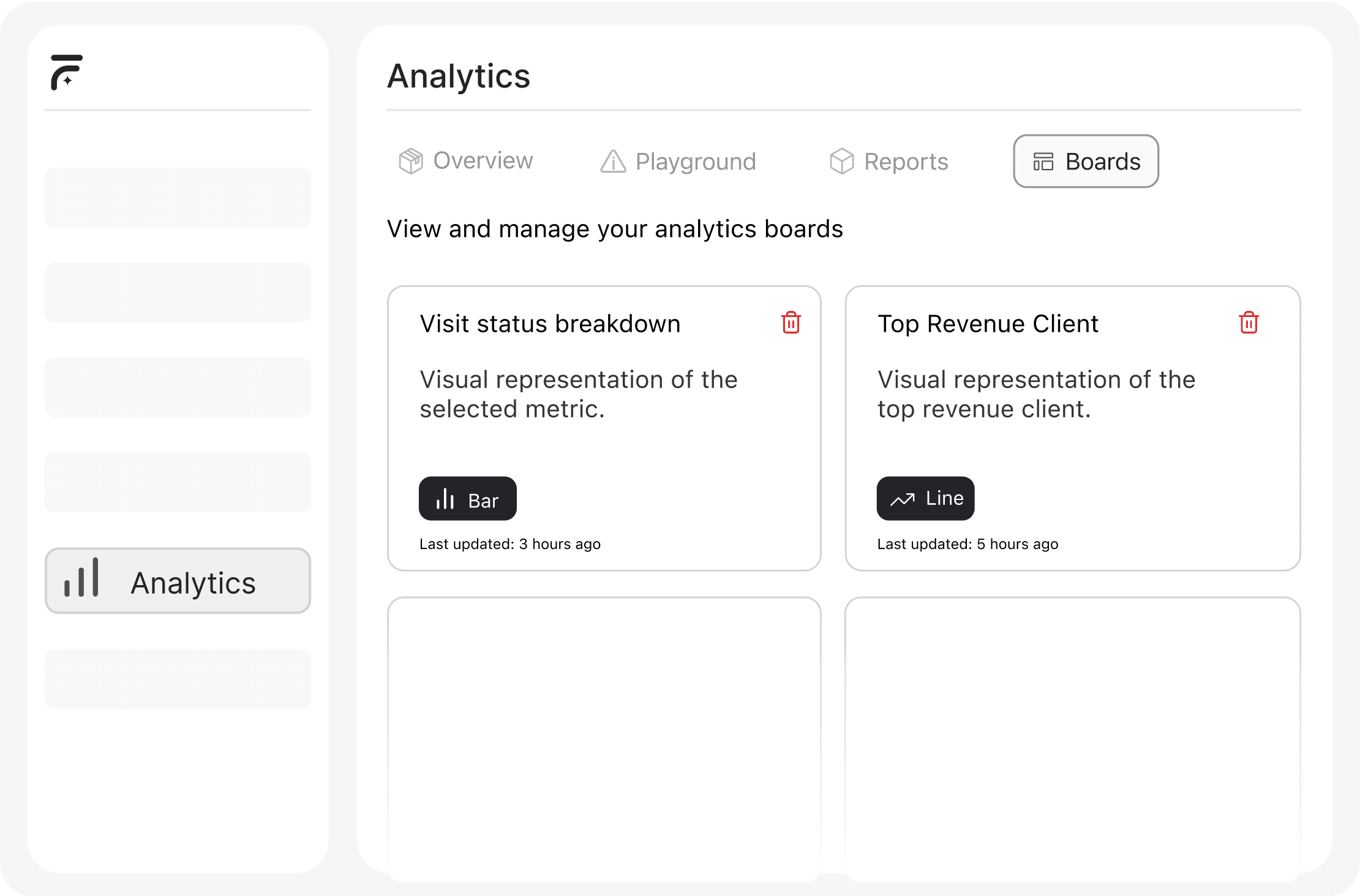Select the first placeholder sidebar item

click(x=178, y=198)
